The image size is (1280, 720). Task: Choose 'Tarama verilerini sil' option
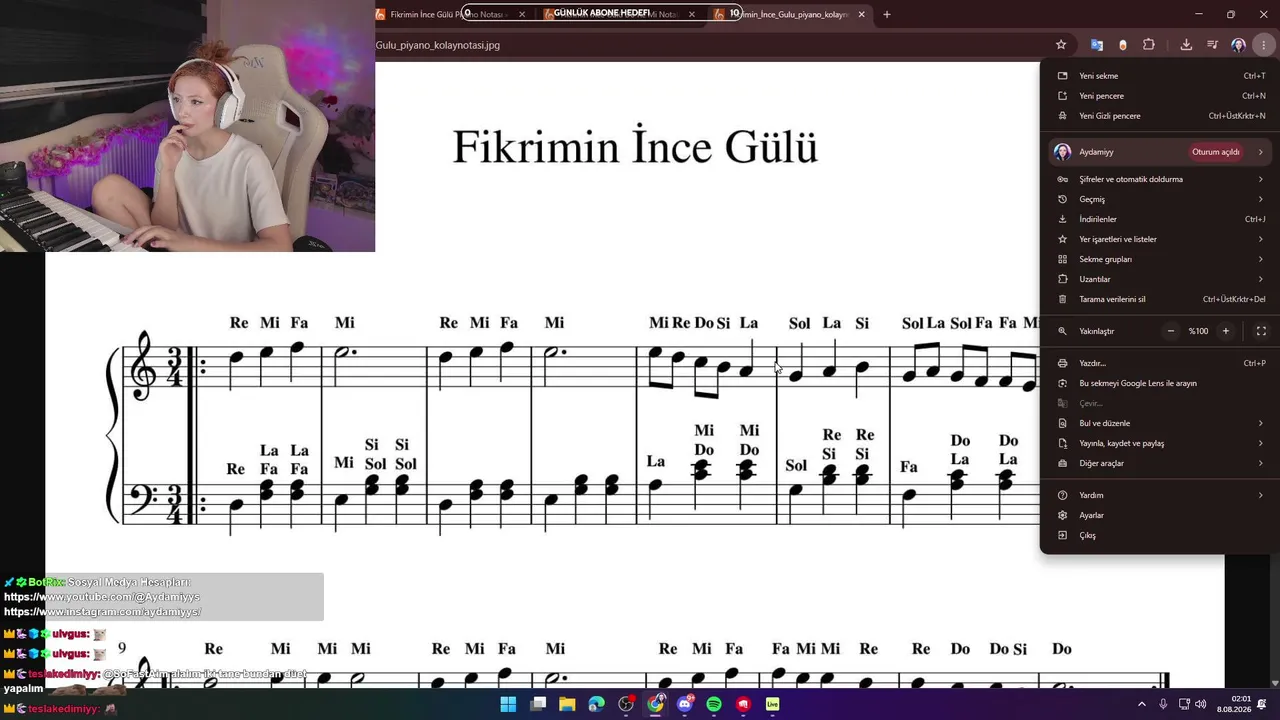(1161, 299)
